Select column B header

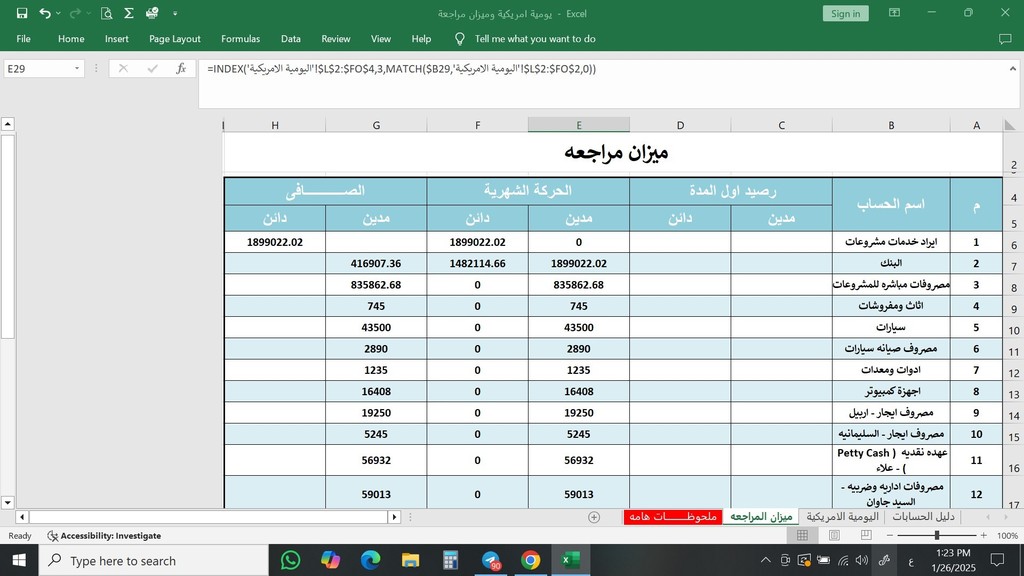pos(891,125)
